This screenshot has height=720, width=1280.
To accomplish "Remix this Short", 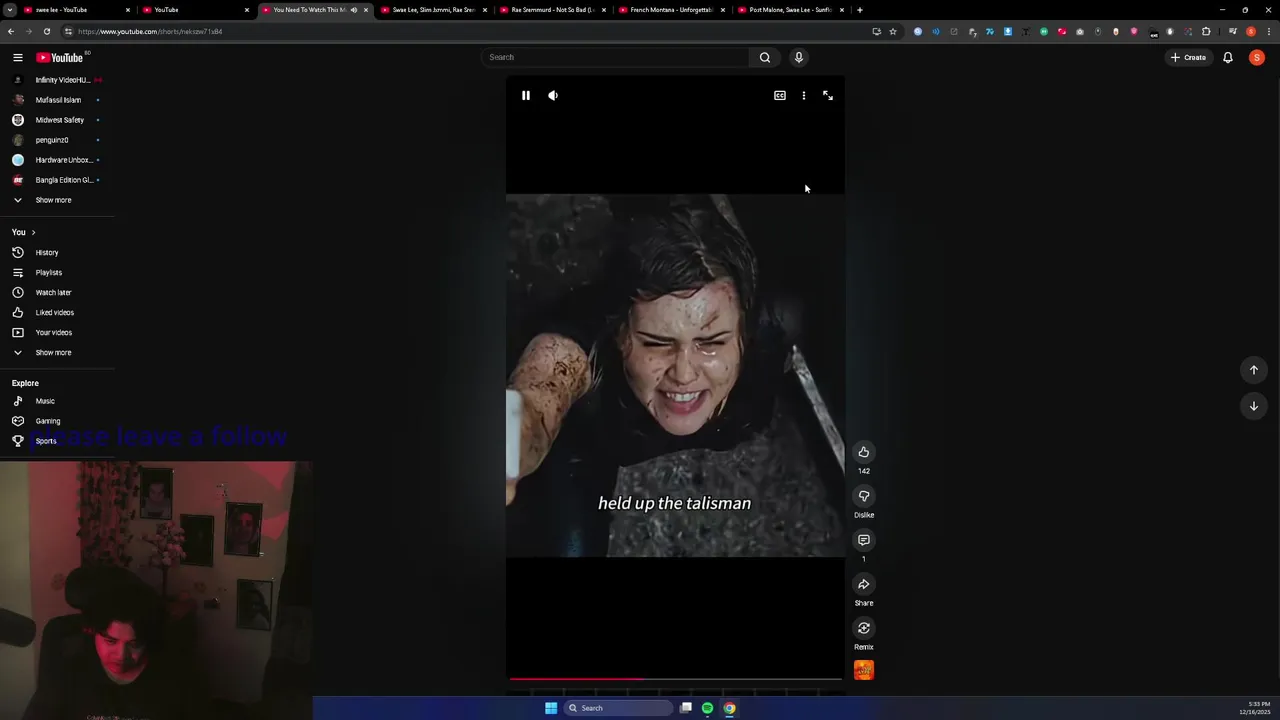I will [864, 628].
